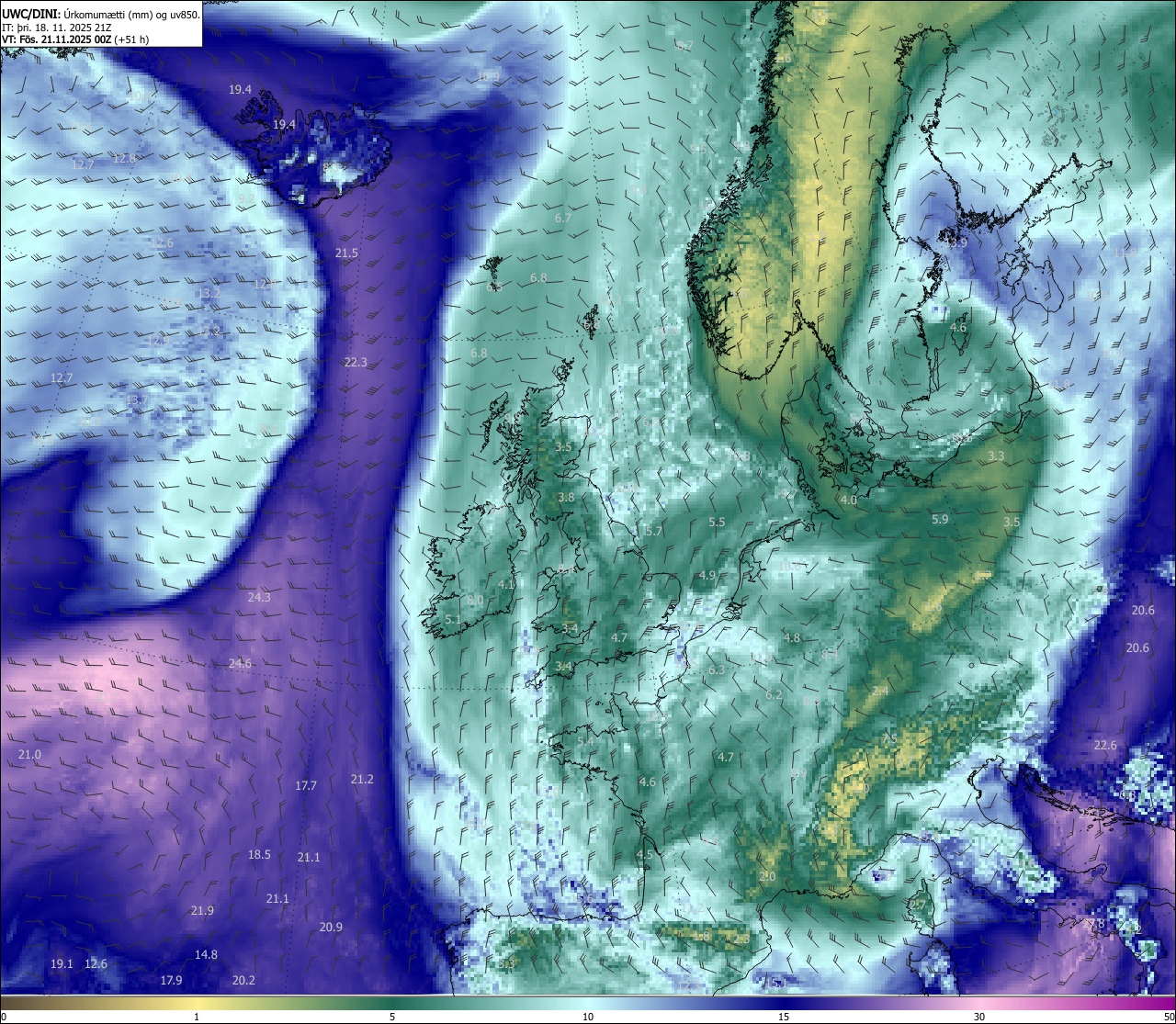Click the 4.8 value over Germany
The image size is (1176, 1024).
point(792,638)
